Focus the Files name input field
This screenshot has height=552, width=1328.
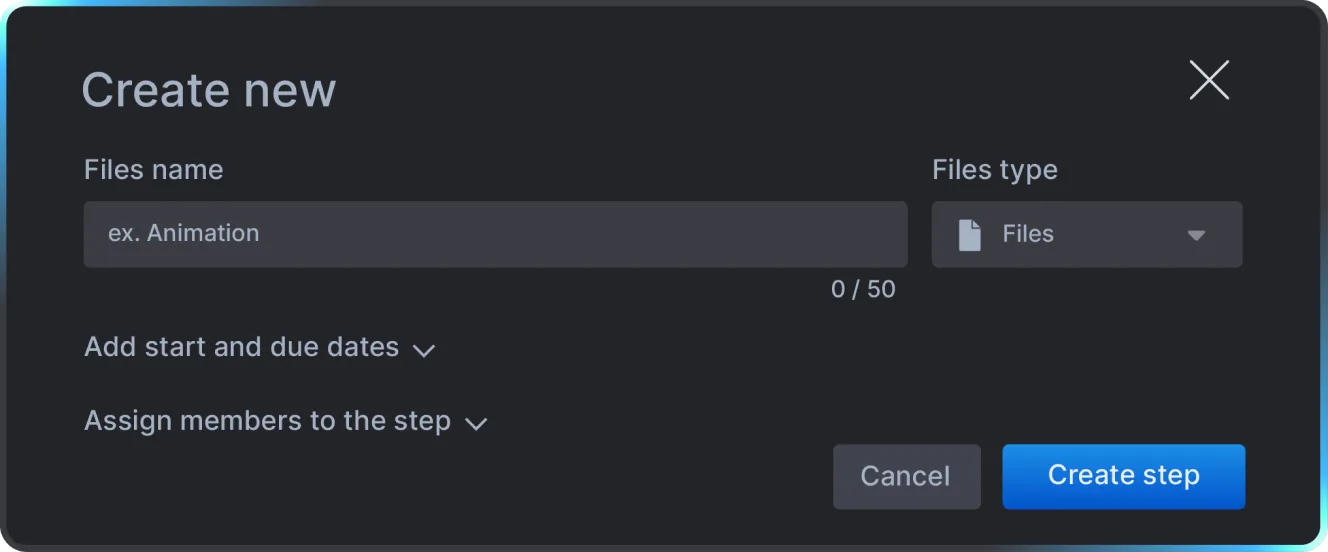[495, 235]
